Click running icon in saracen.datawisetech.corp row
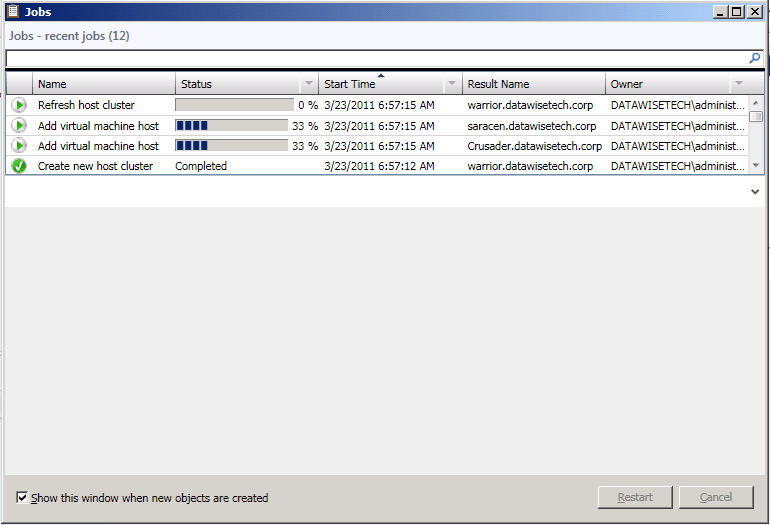This screenshot has width=770, height=525. tap(19, 126)
